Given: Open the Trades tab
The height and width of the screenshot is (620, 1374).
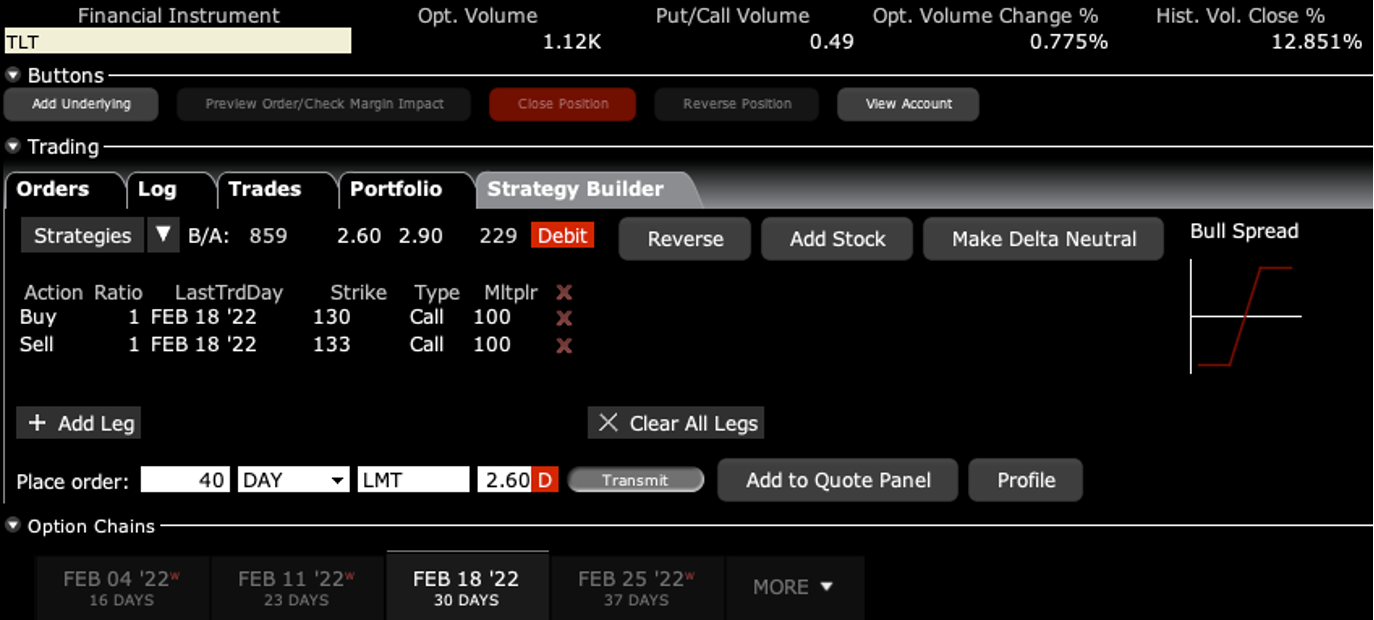Looking at the screenshot, I should tap(264, 189).
